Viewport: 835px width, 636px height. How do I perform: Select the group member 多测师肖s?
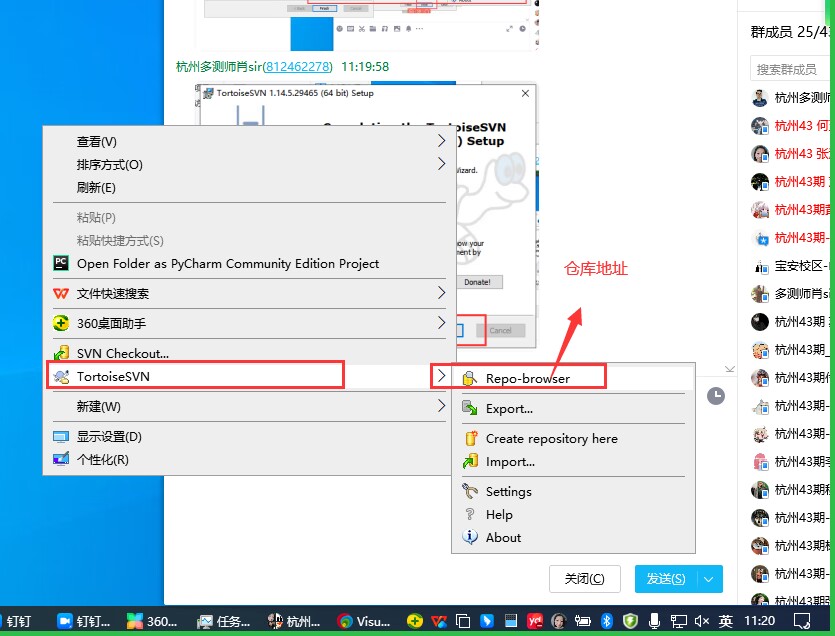tap(790, 293)
